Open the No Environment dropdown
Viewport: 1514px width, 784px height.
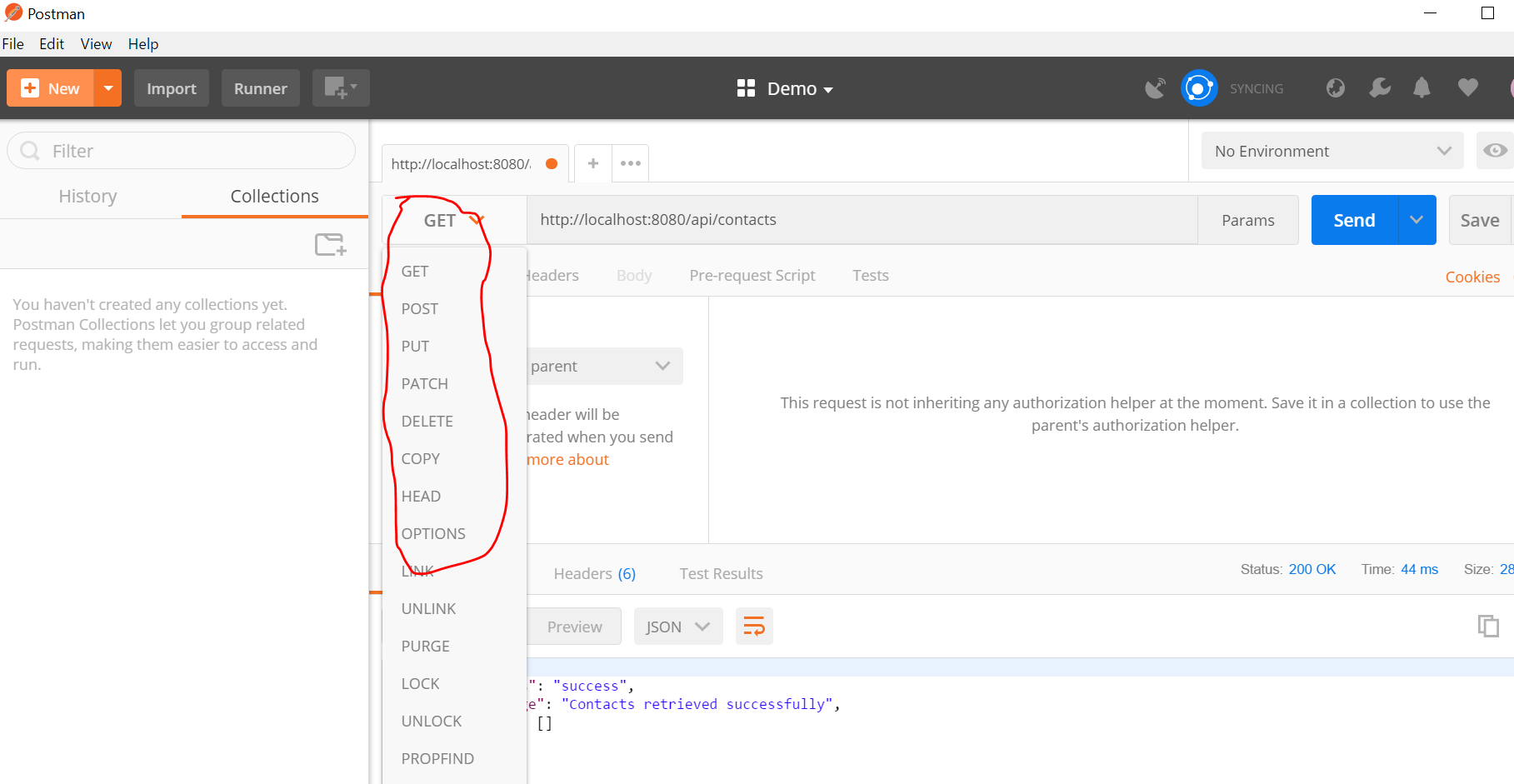pos(1332,151)
